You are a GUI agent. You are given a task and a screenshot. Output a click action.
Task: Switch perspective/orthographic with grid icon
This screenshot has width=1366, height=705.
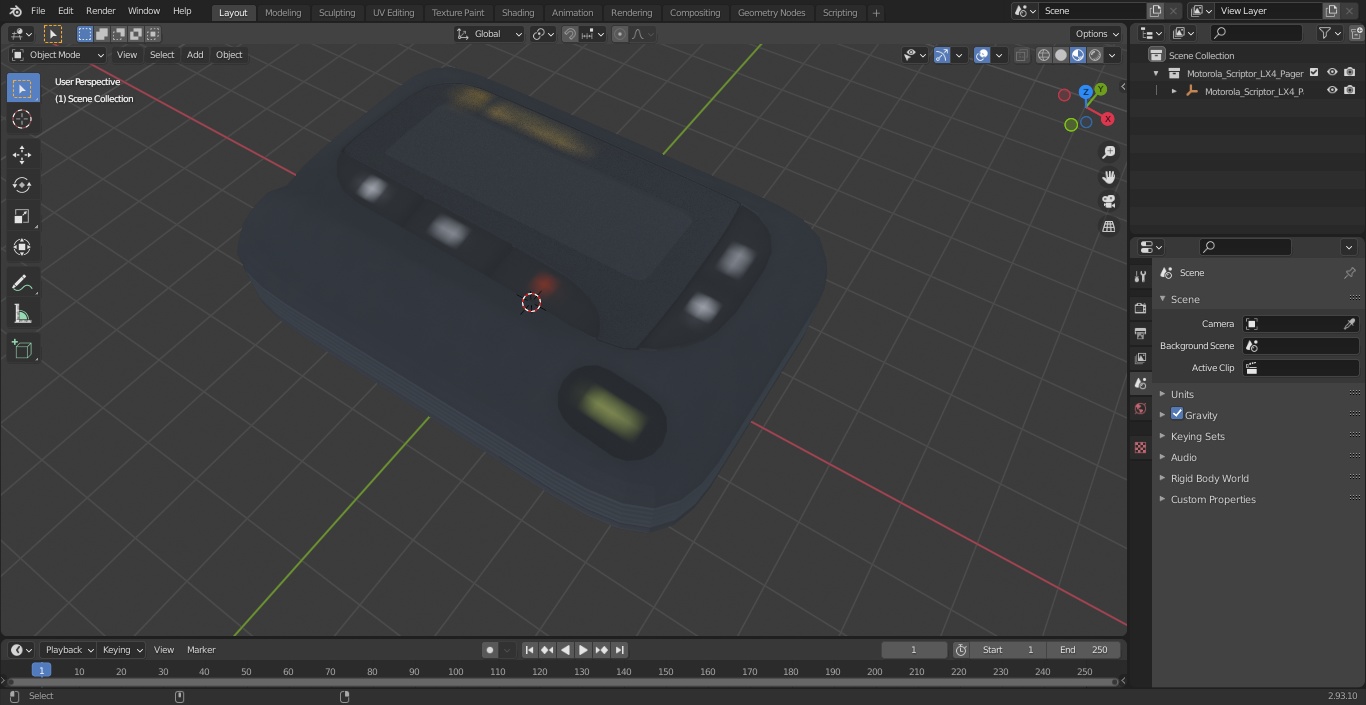pos(1108,227)
